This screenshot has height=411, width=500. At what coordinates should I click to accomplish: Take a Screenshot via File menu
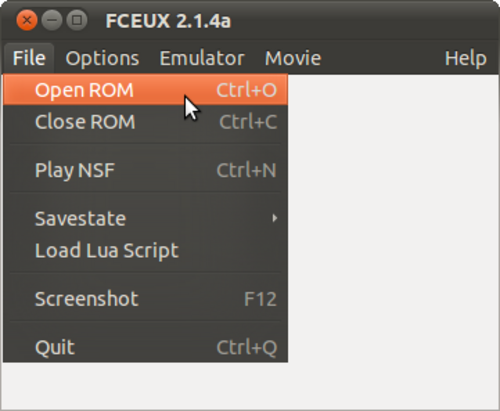(x=146, y=299)
